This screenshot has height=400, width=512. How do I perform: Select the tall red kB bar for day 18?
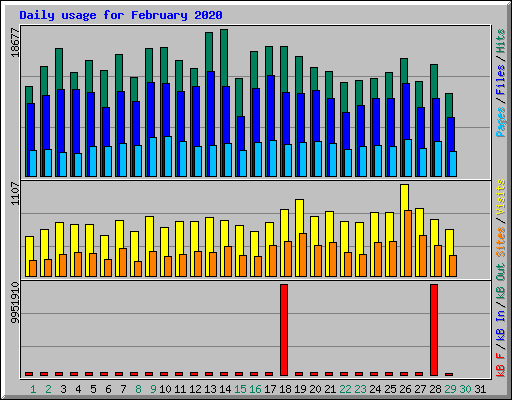284,330
